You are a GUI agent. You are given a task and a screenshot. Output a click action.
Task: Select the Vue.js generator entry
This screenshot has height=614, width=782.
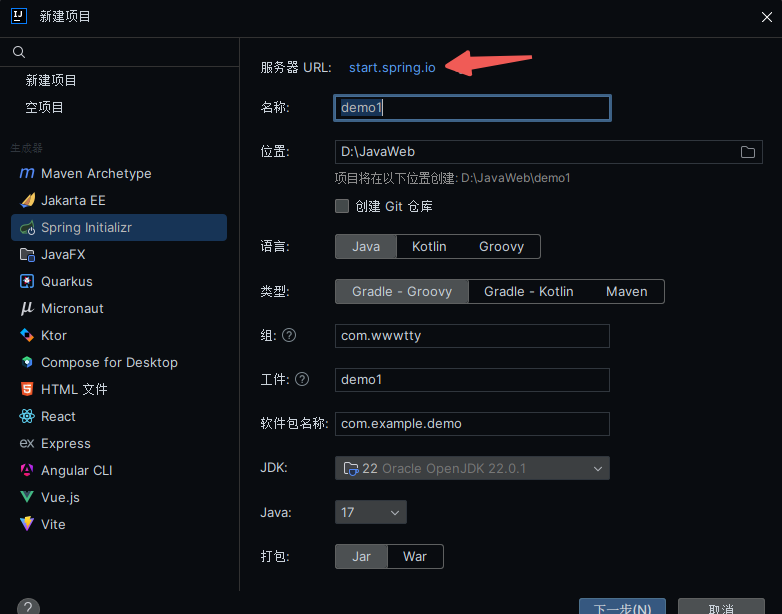(119, 497)
